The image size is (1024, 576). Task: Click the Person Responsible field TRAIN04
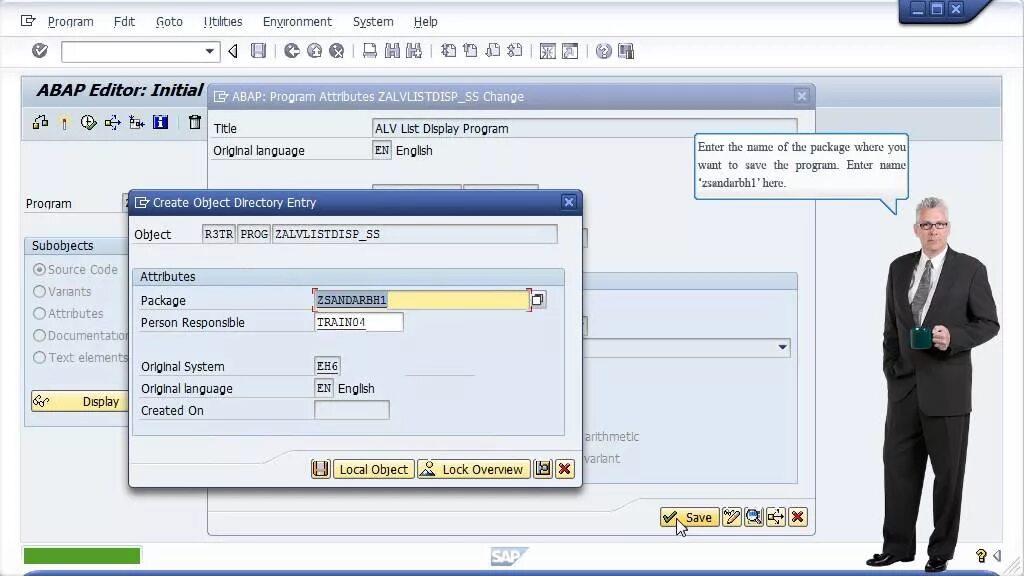[x=359, y=322]
